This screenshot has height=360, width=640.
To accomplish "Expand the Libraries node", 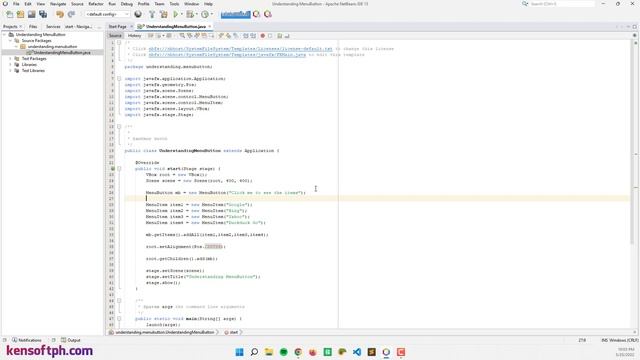I will [x=10, y=64].
